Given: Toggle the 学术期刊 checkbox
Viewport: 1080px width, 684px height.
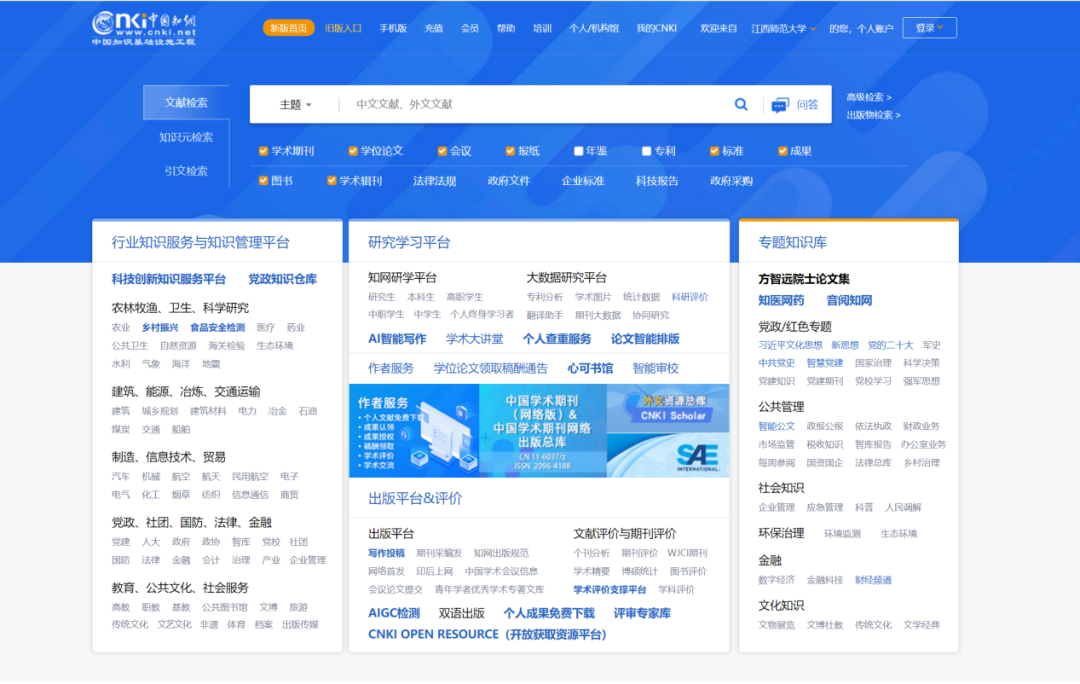Looking at the screenshot, I should coord(263,151).
